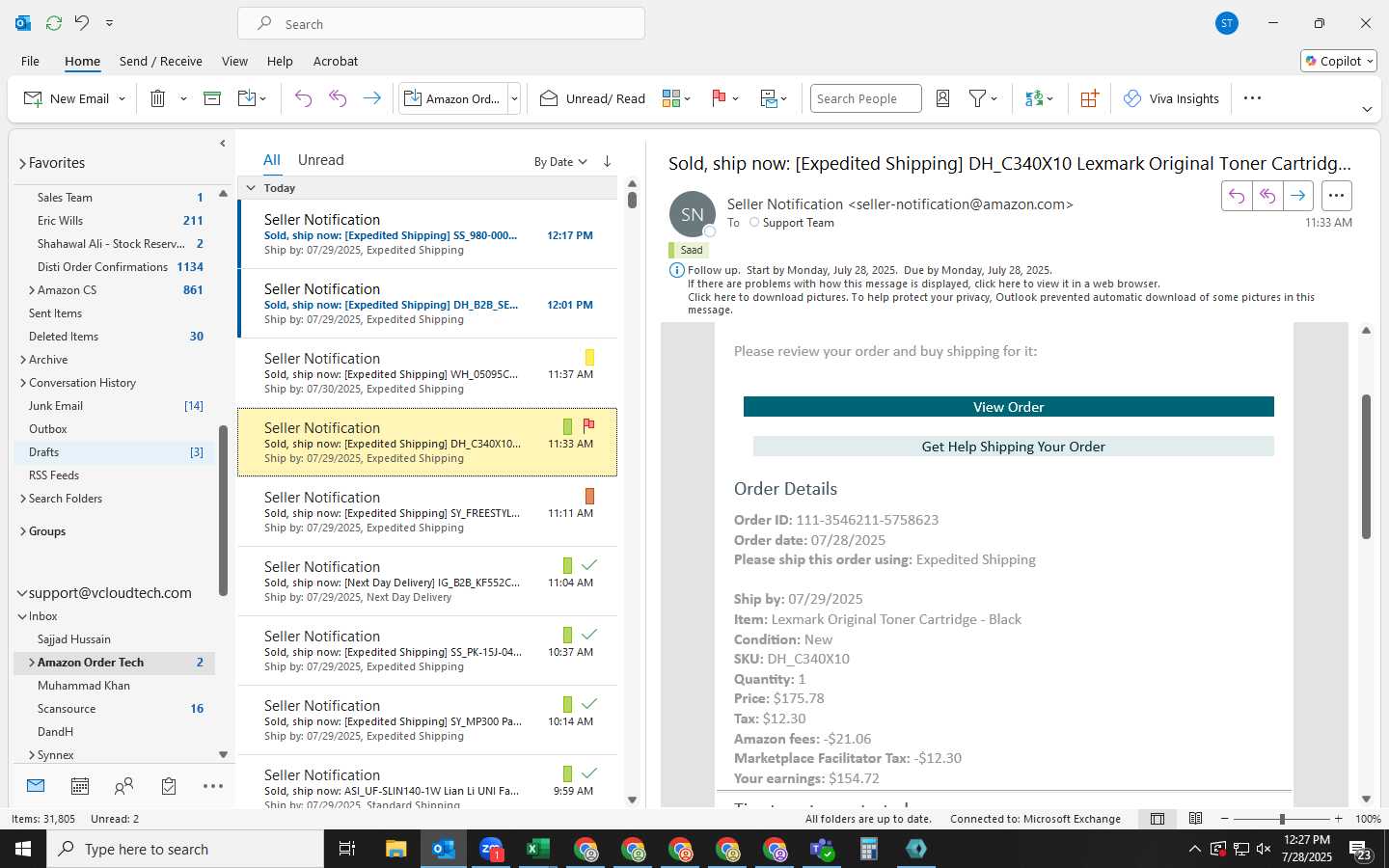1389x868 pixels.
Task: Open the New Email dropdown arrow
Action: (x=123, y=98)
